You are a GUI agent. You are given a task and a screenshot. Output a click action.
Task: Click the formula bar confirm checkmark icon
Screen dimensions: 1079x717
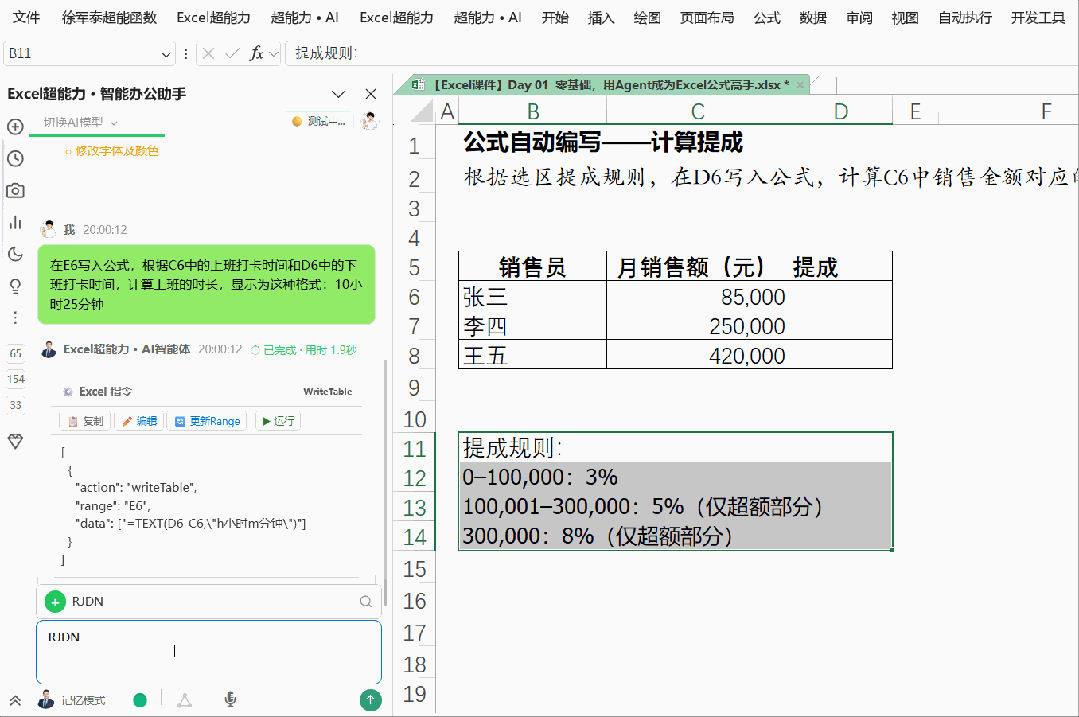tap(233, 53)
